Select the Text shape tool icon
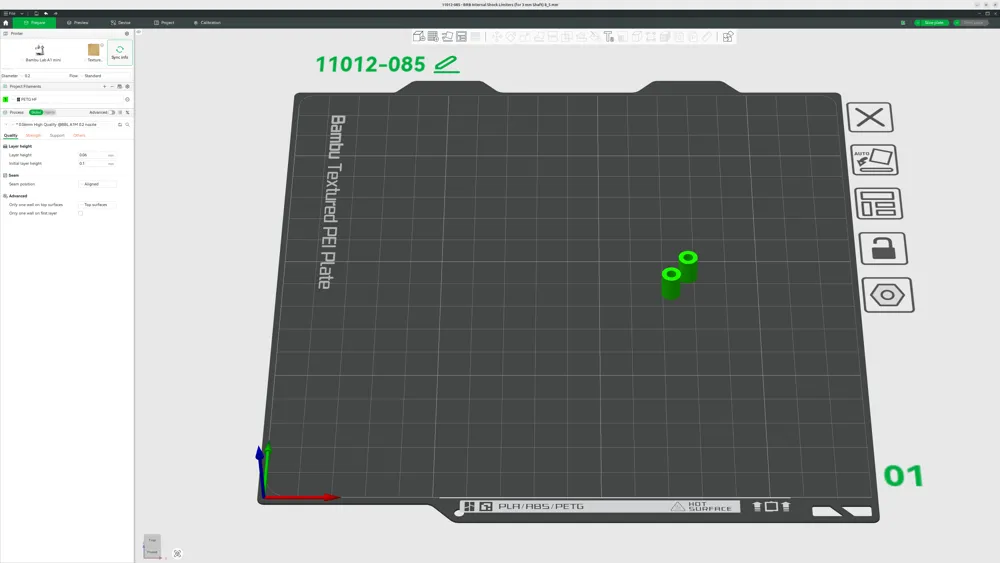This screenshot has height=563, width=1000. click(608, 37)
